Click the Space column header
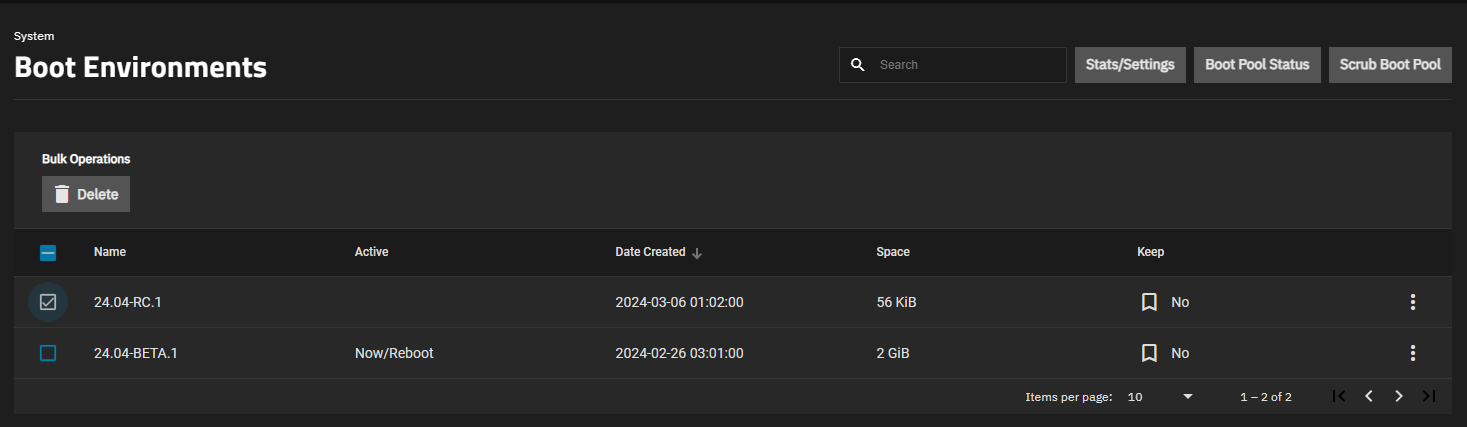 (x=893, y=252)
